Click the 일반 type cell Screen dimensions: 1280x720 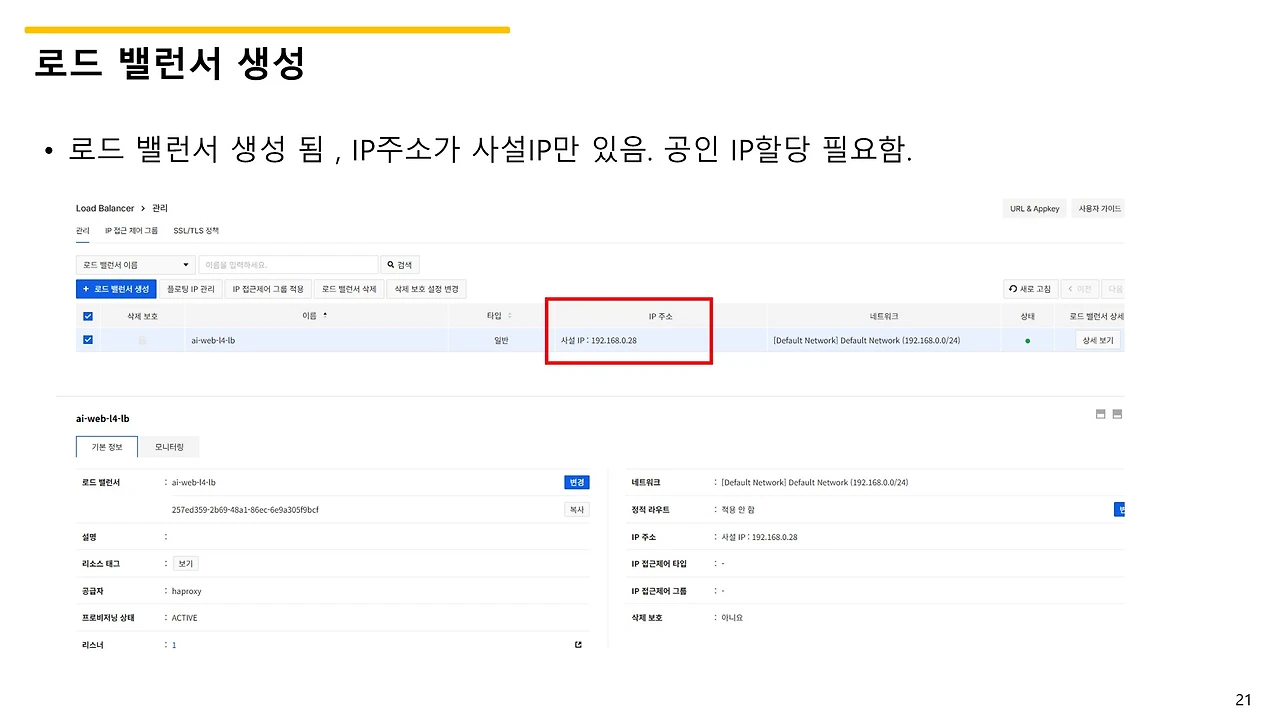[501, 340]
